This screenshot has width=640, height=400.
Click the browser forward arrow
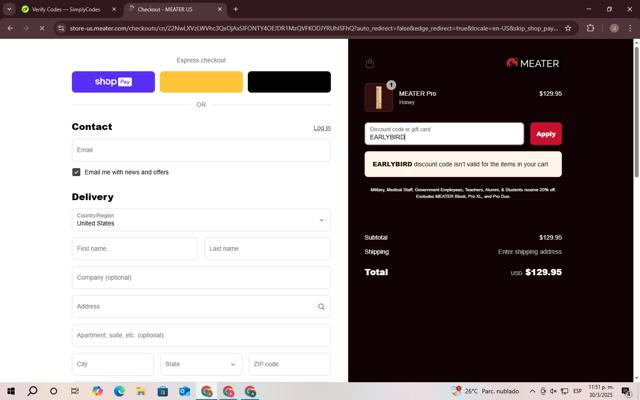[26, 28]
